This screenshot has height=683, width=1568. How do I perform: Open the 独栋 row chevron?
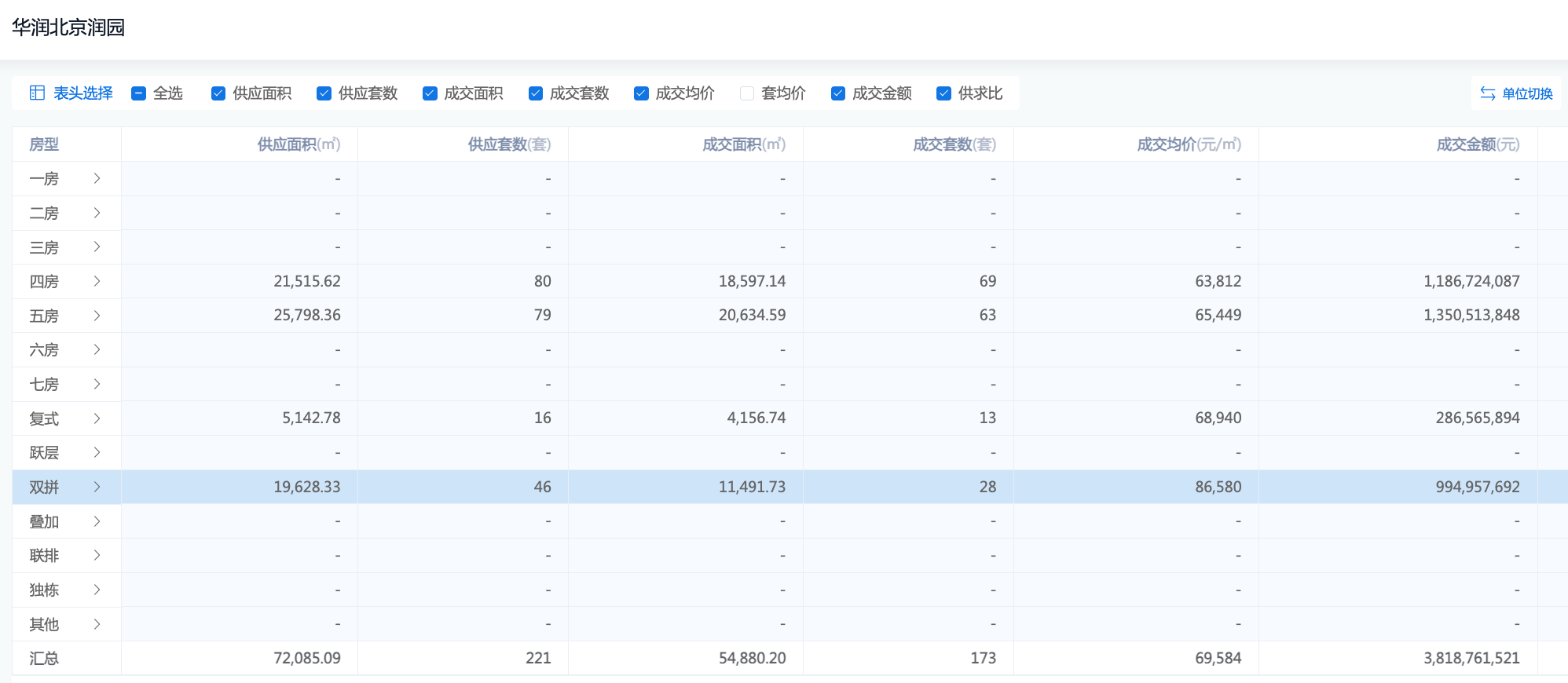pyautogui.click(x=97, y=590)
